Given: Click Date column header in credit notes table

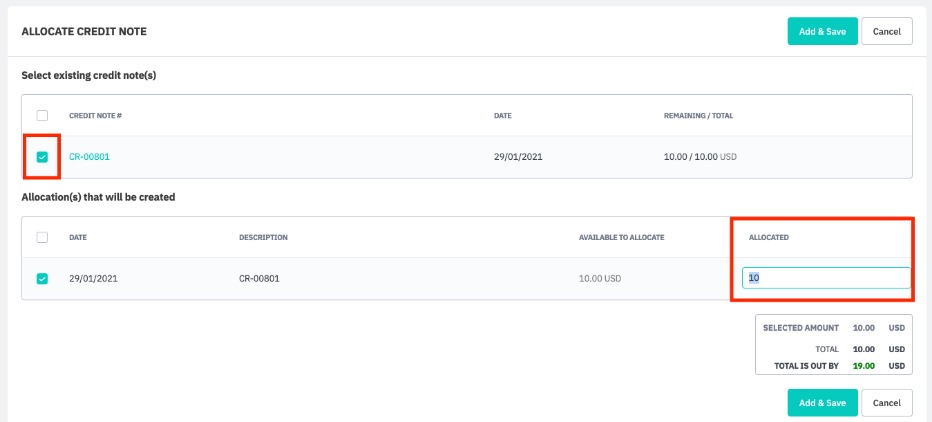Looking at the screenshot, I should tap(503, 116).
